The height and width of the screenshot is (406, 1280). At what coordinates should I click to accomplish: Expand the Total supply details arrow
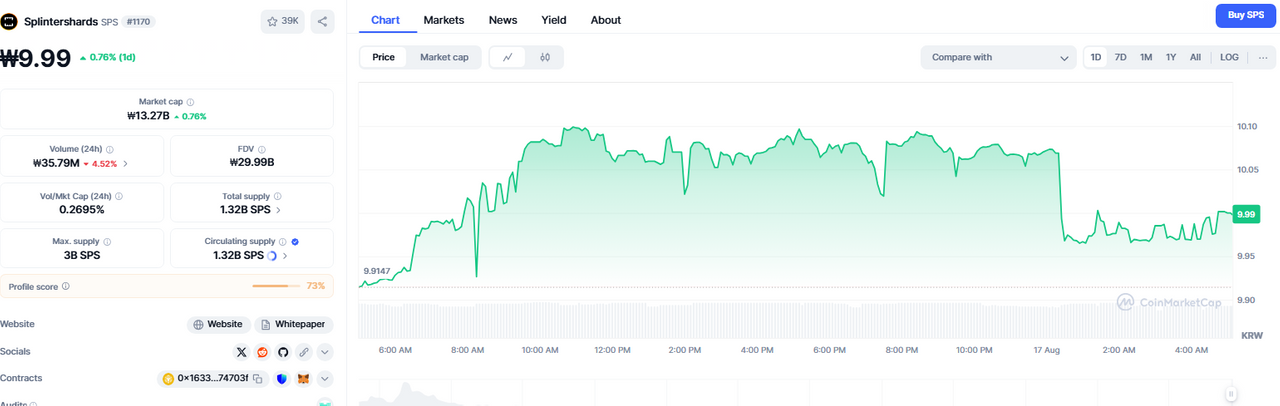click(x=278, y=210)
